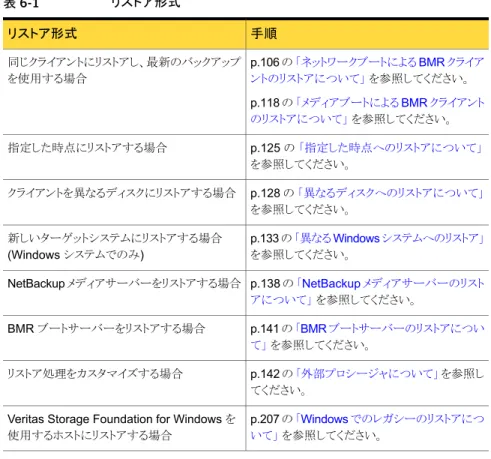
Task: Click page reference p.128
Action: pyautogui.click(x=265, y=193)
